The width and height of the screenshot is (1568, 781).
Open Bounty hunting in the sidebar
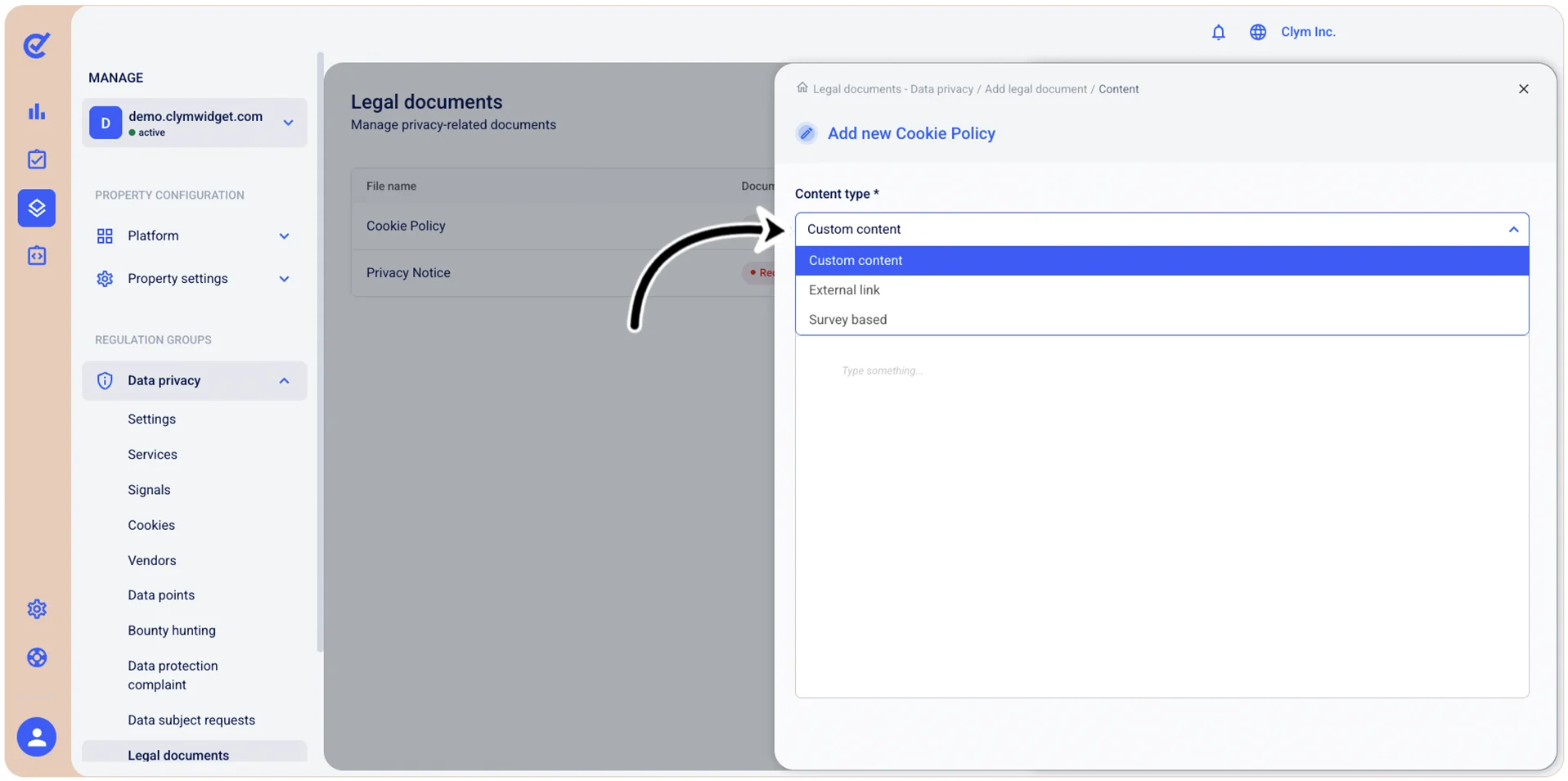point(172,631)
